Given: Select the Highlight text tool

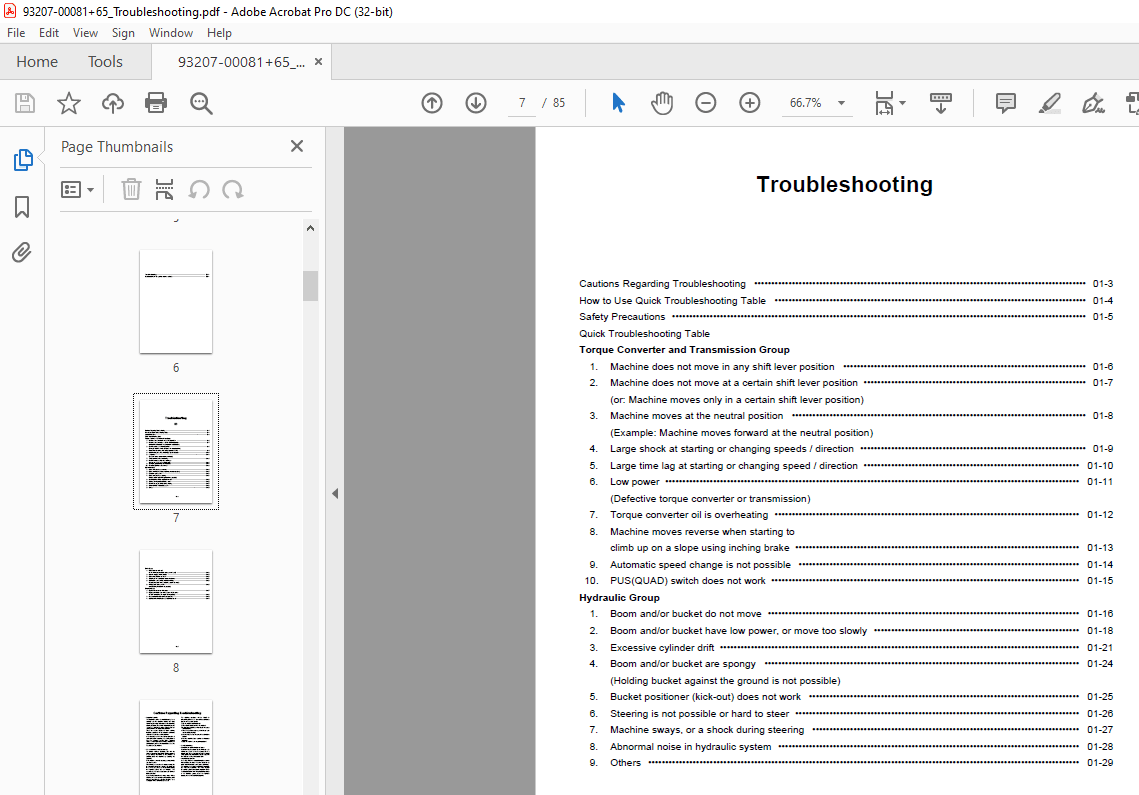Looking at the screenshot, I should [1049, 103].
